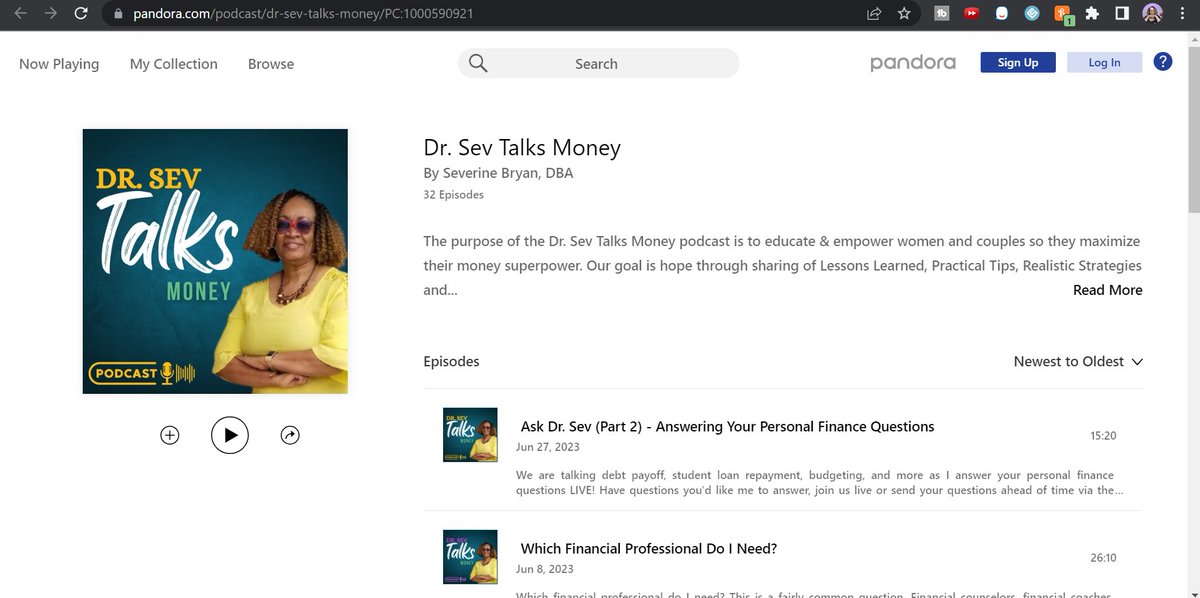Click the red extension icon in toolbar
The image size is (1200, 598).
[971, 14]
